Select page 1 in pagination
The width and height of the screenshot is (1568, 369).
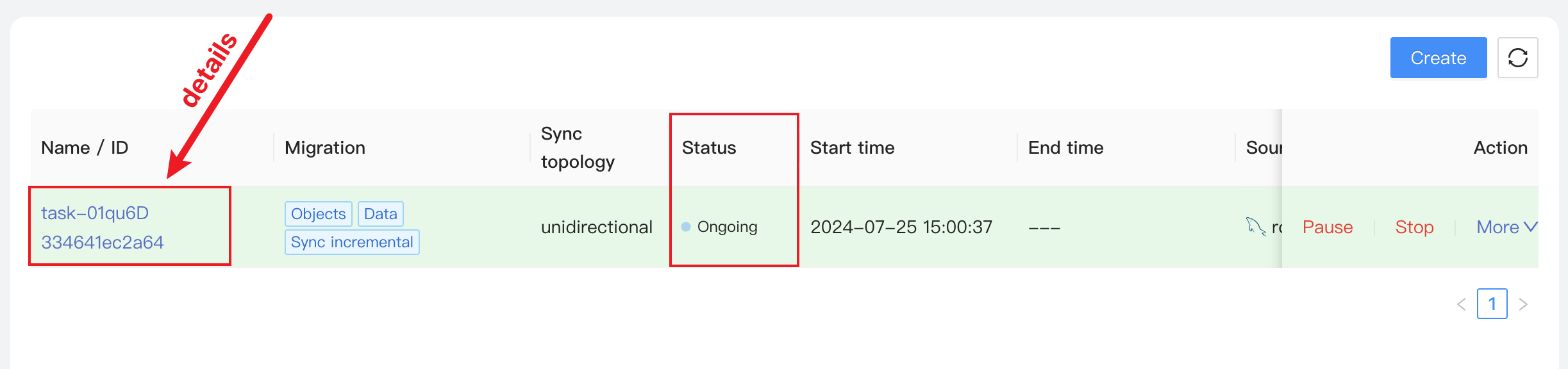pyautogui.click(x=1492, y=304)
